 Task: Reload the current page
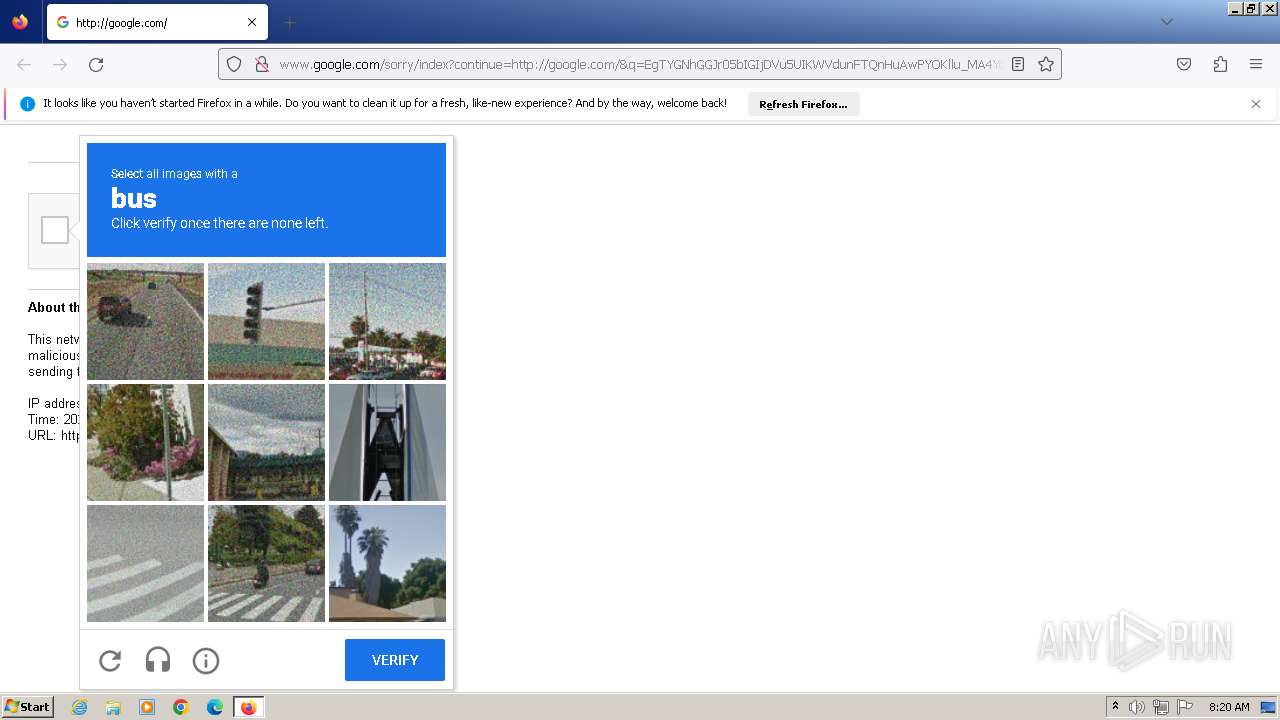point(96,64)
